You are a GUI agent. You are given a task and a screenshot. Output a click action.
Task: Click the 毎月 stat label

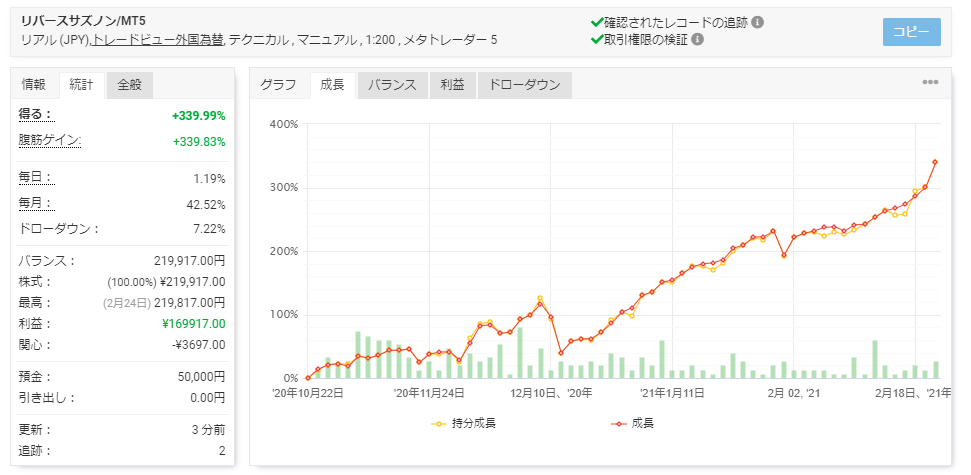click(36, 203)
